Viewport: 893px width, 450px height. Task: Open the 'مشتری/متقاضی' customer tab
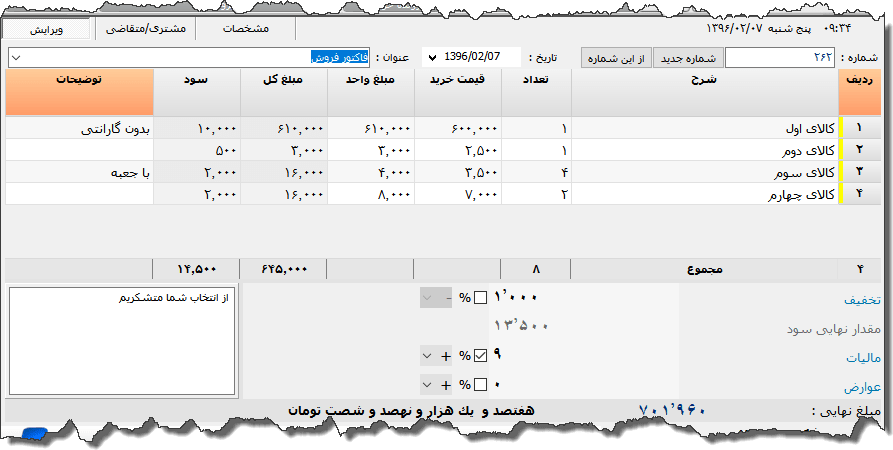coord(146,29)
